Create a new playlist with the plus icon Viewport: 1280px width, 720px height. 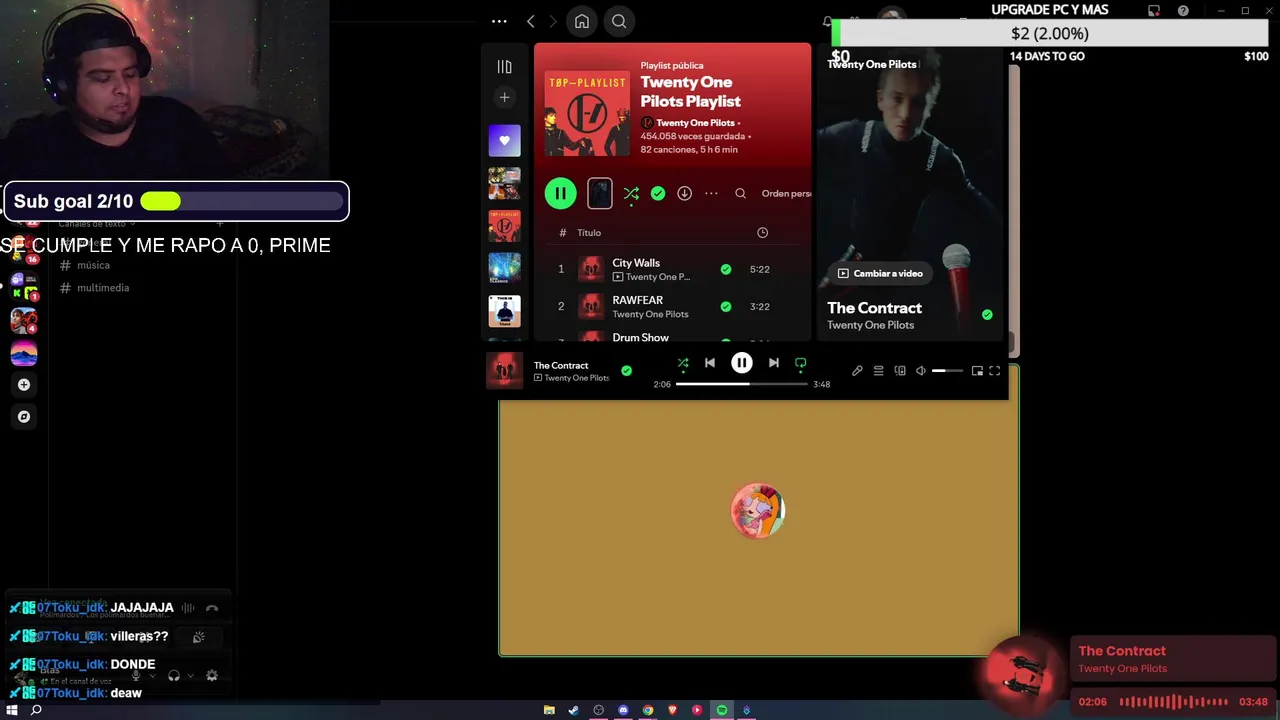[x=504, y=97]
